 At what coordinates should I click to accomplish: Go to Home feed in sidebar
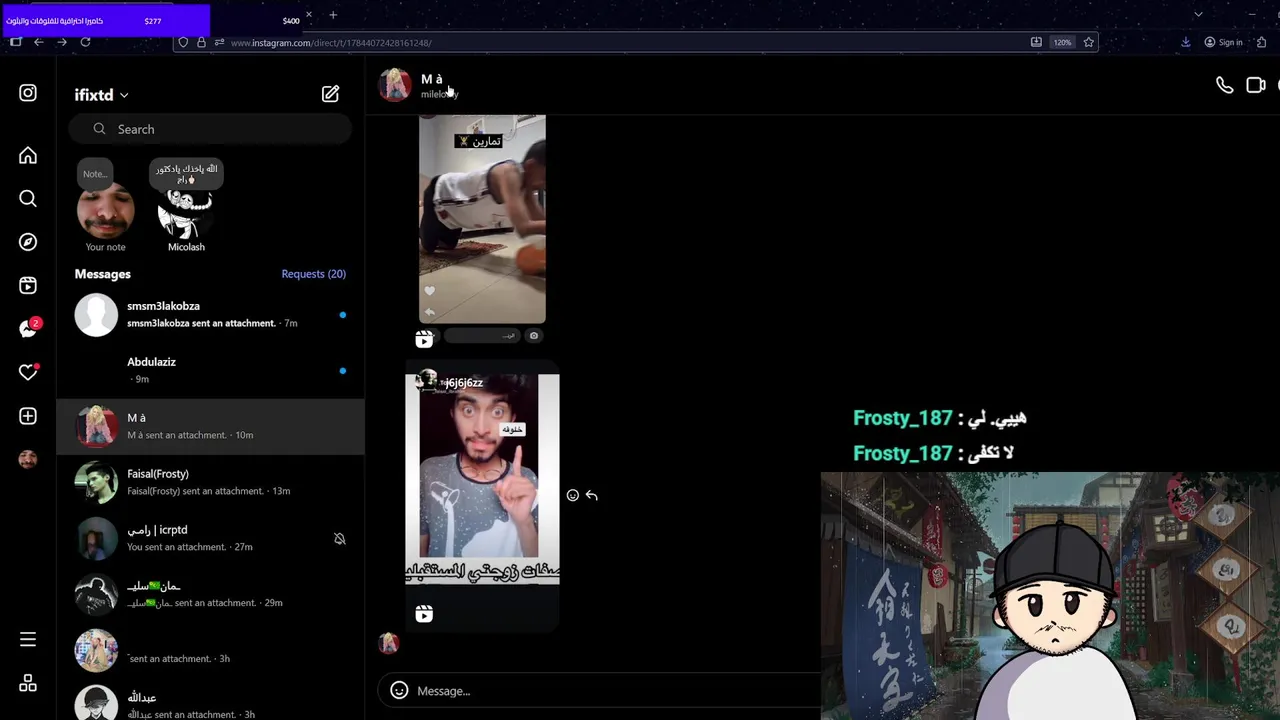click(28, 155)
